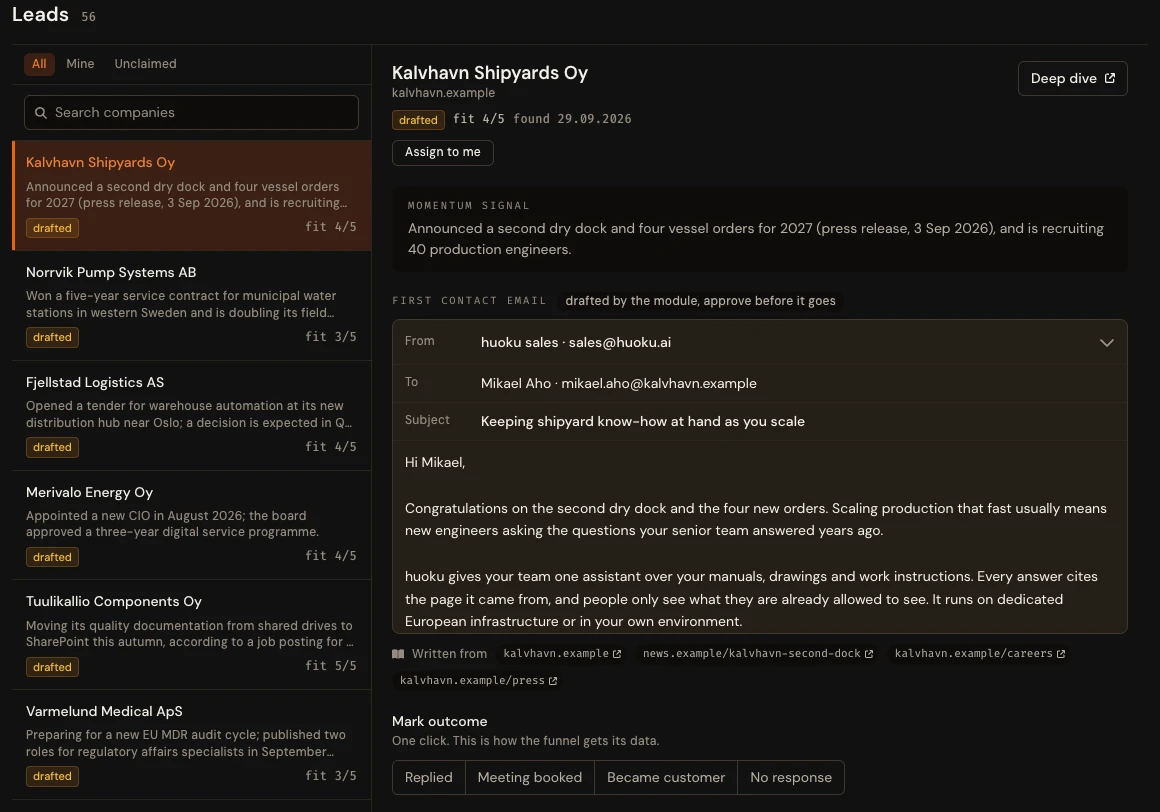Select the Kalvhavn Shipyards Oy lead
The image size is (1160, 812).
[192, 195]
